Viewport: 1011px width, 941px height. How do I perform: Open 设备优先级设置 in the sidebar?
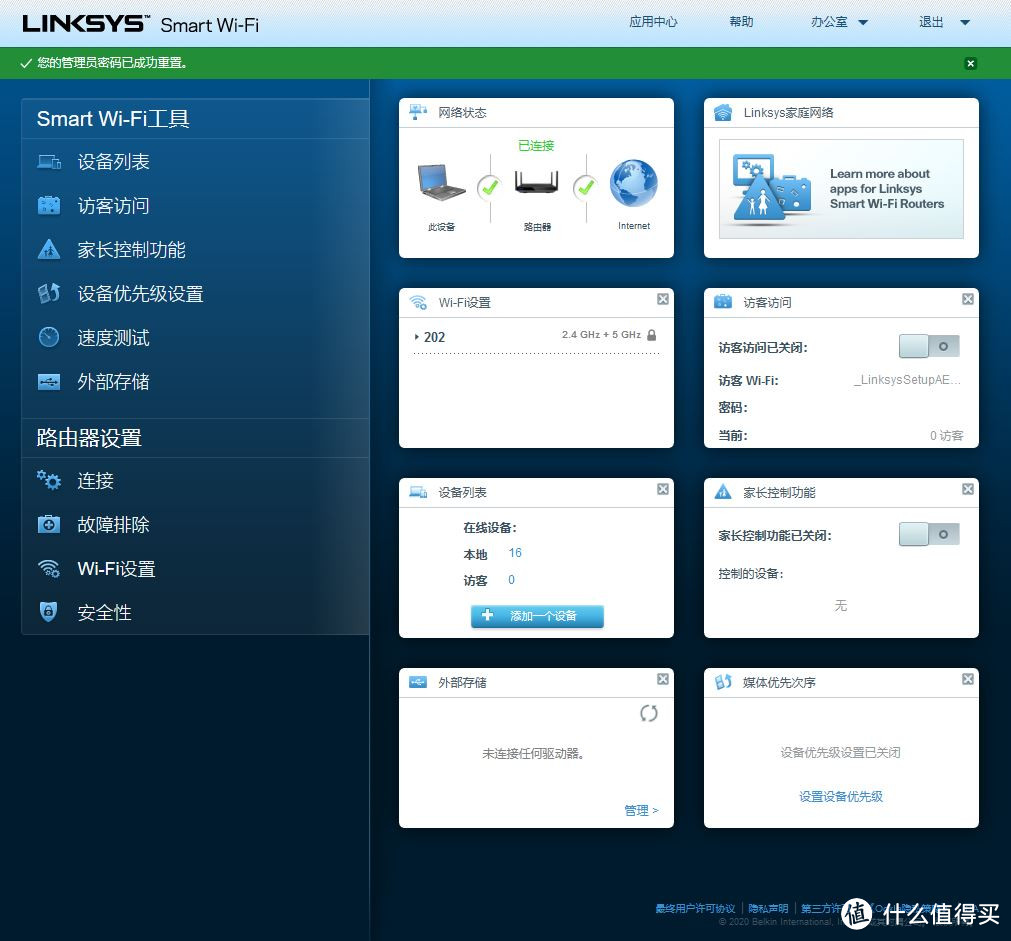(141, 294)
